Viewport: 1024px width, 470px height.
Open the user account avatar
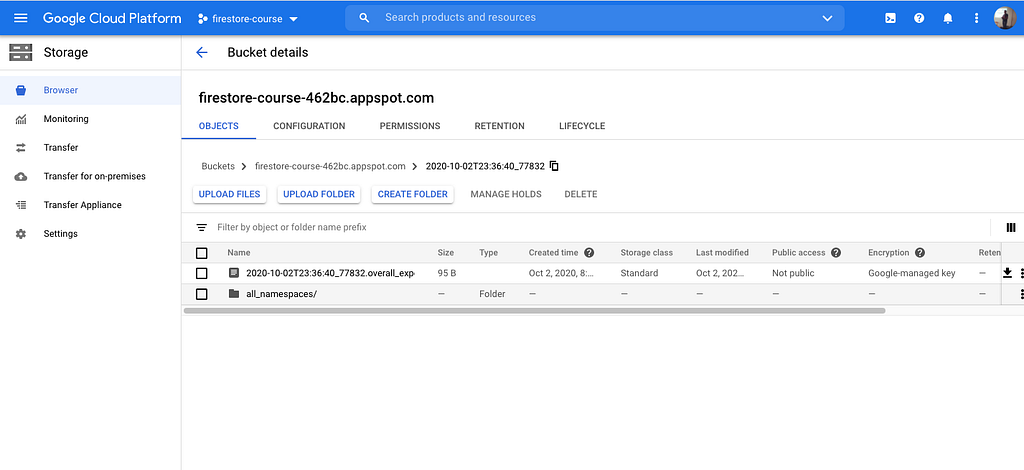coord(1005,18)
